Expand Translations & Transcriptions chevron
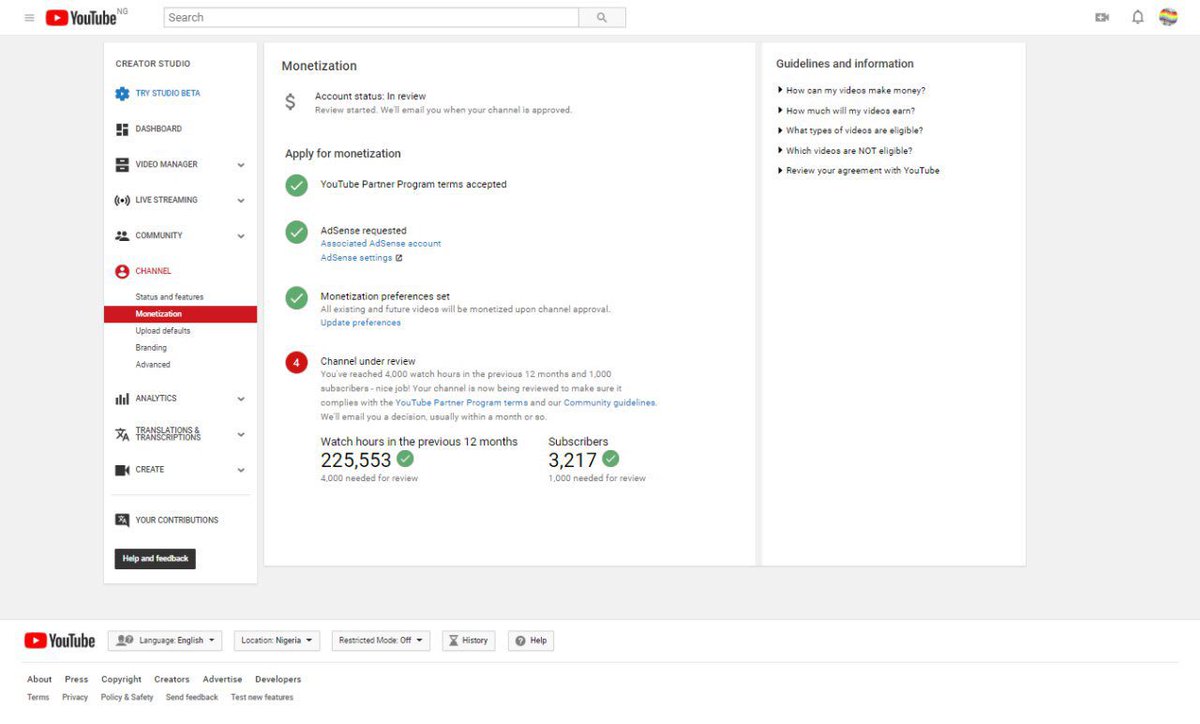1200x724 pixels. pos(241,435)
